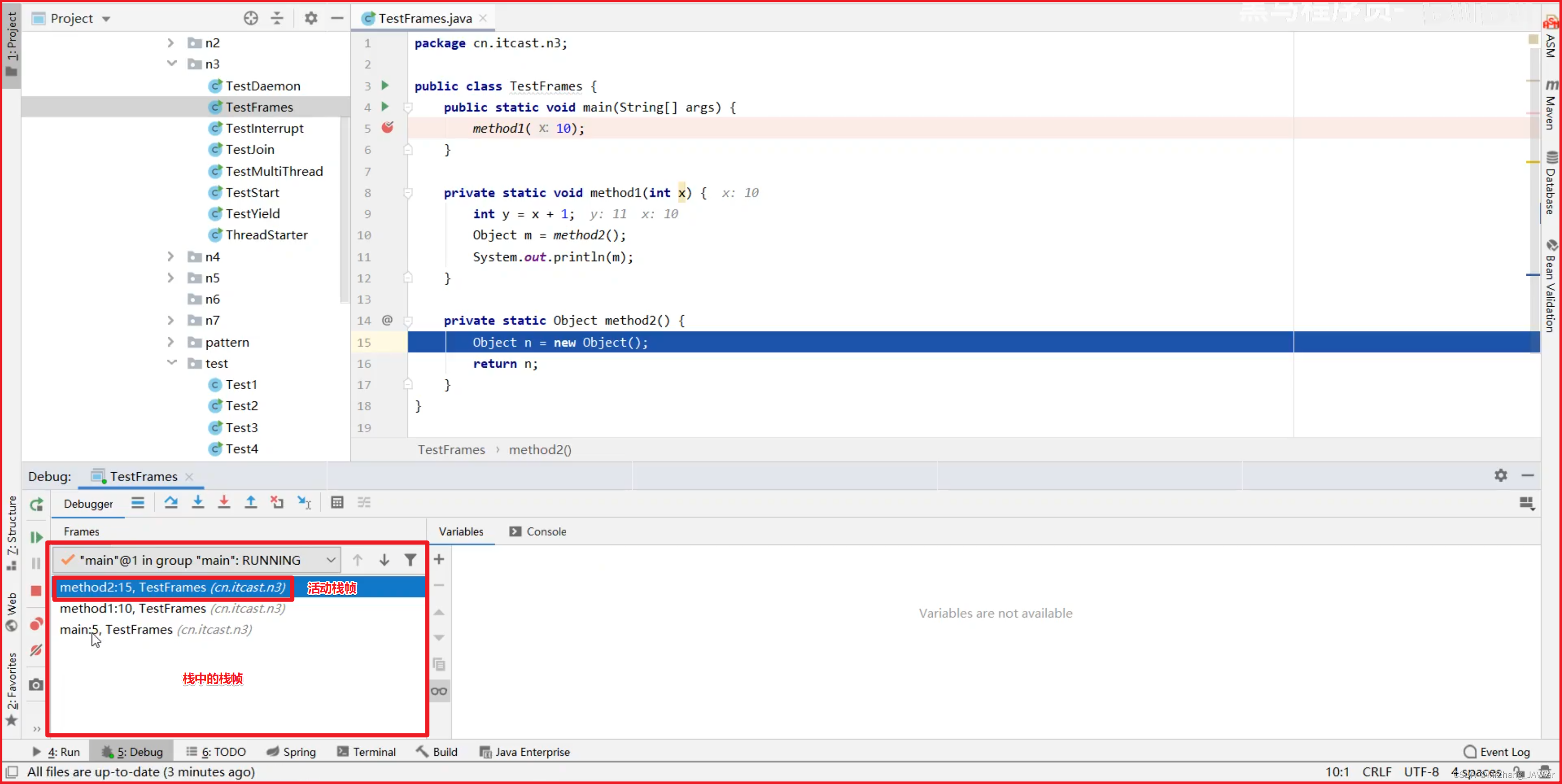Toggle breakpoint on line 5
This screenshot has width=1562, height=784.
(387, 128)
